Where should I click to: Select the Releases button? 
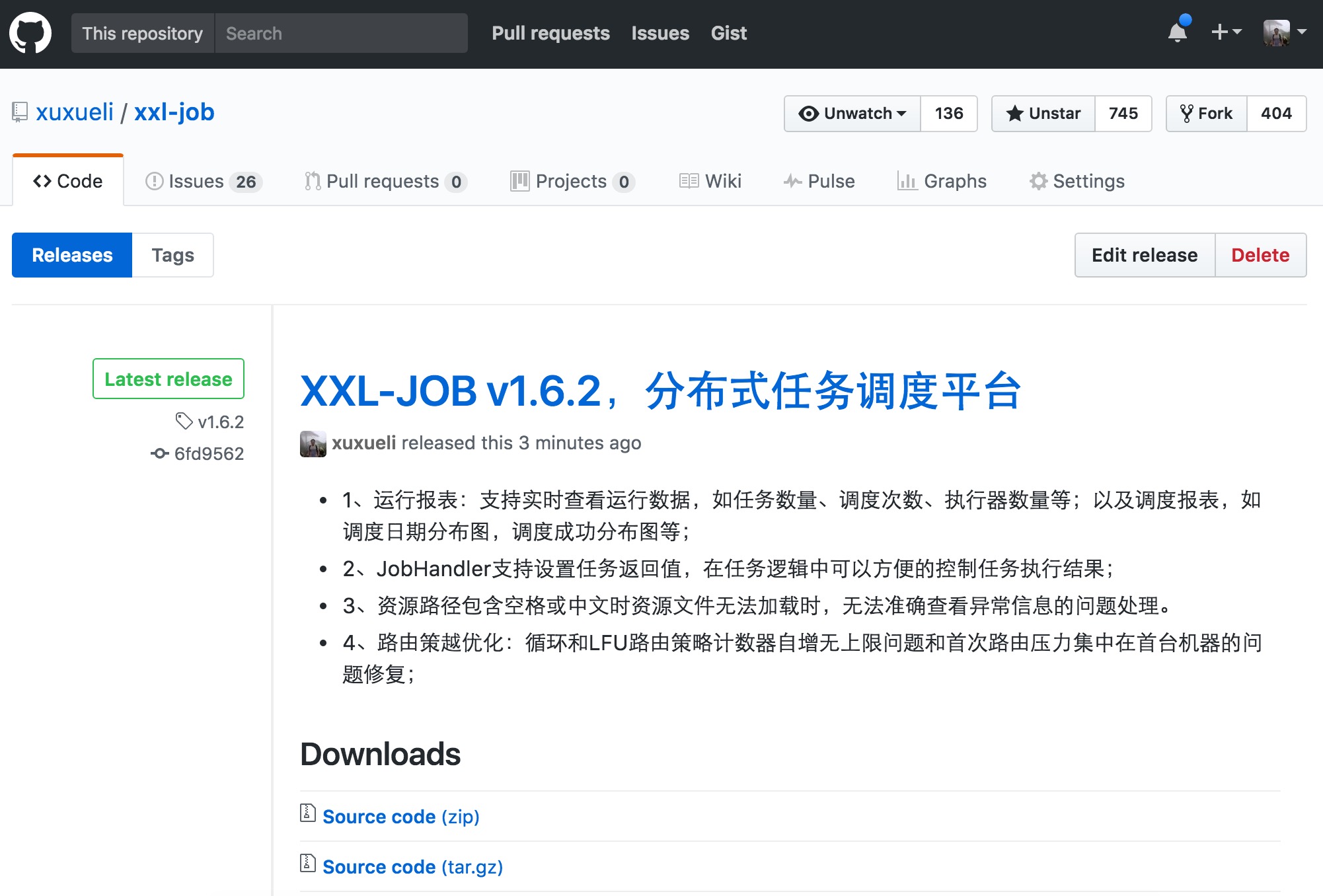[72, 255]
